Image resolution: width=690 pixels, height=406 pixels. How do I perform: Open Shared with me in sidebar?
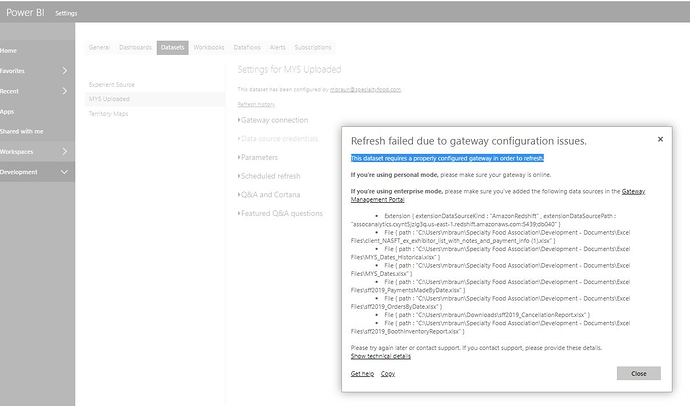pos(22,131)
